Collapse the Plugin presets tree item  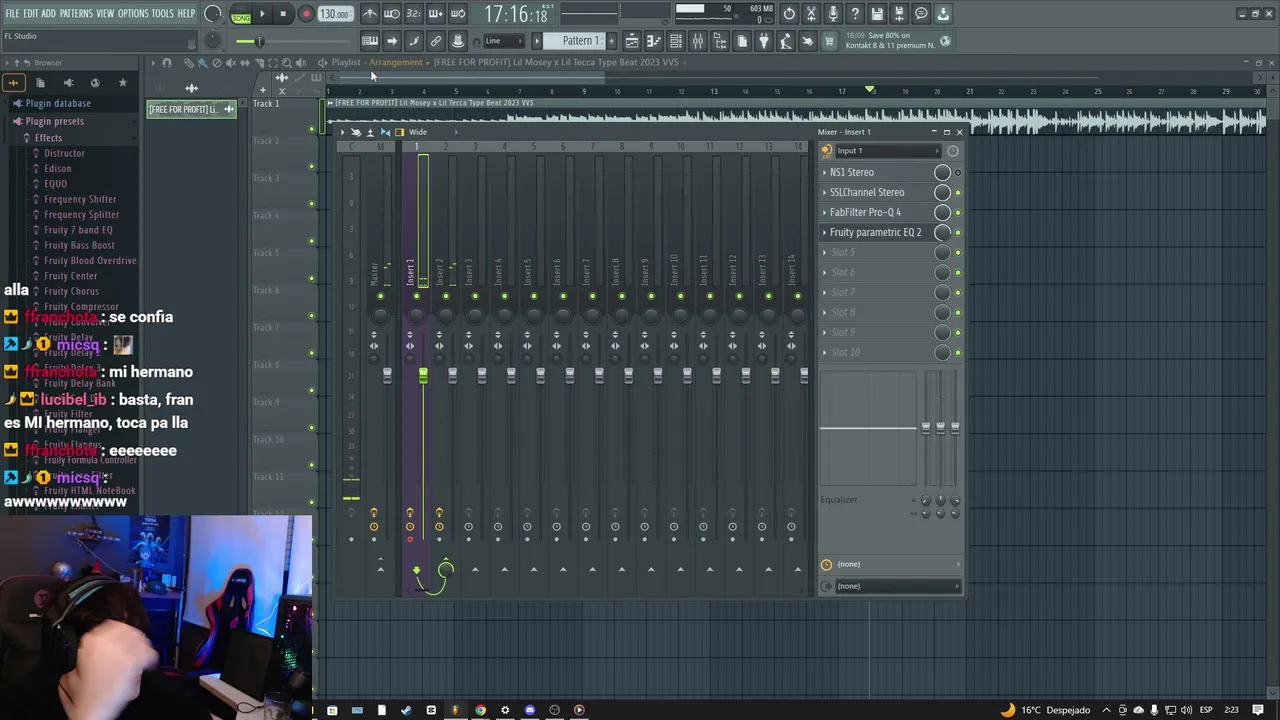tap(55, 121)
